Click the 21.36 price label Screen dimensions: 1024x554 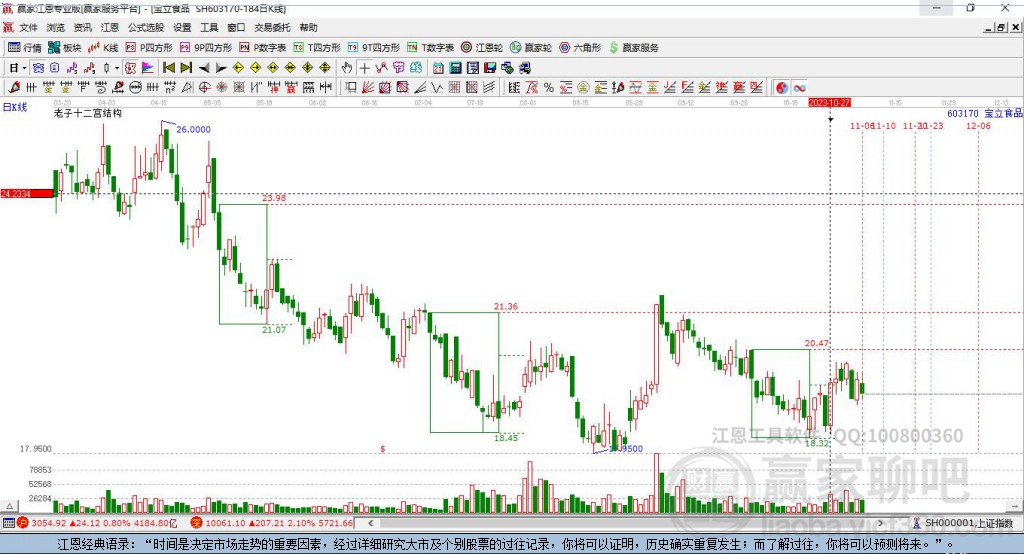pos(506,306)
